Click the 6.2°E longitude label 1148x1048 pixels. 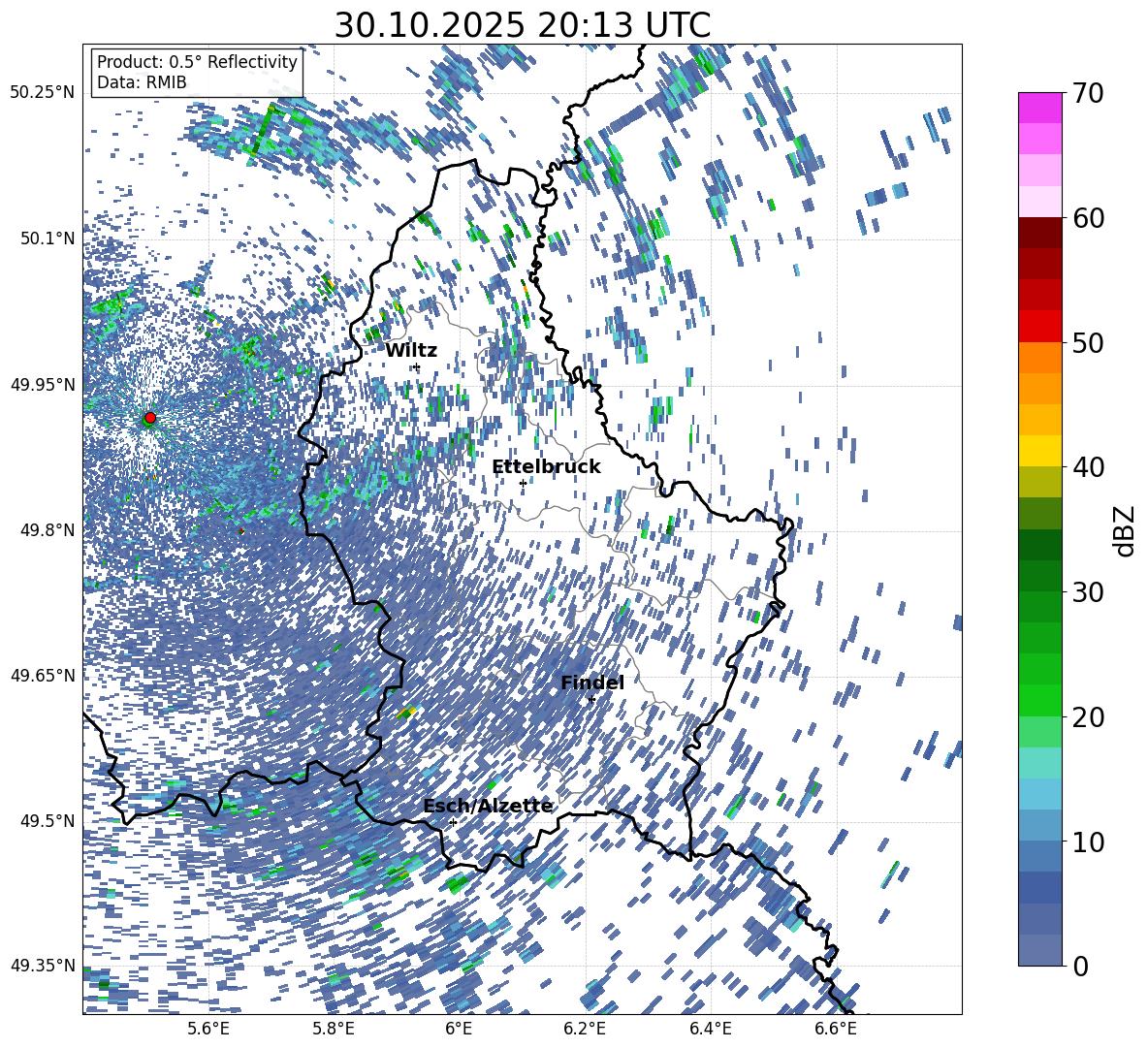pos(585,1029)
